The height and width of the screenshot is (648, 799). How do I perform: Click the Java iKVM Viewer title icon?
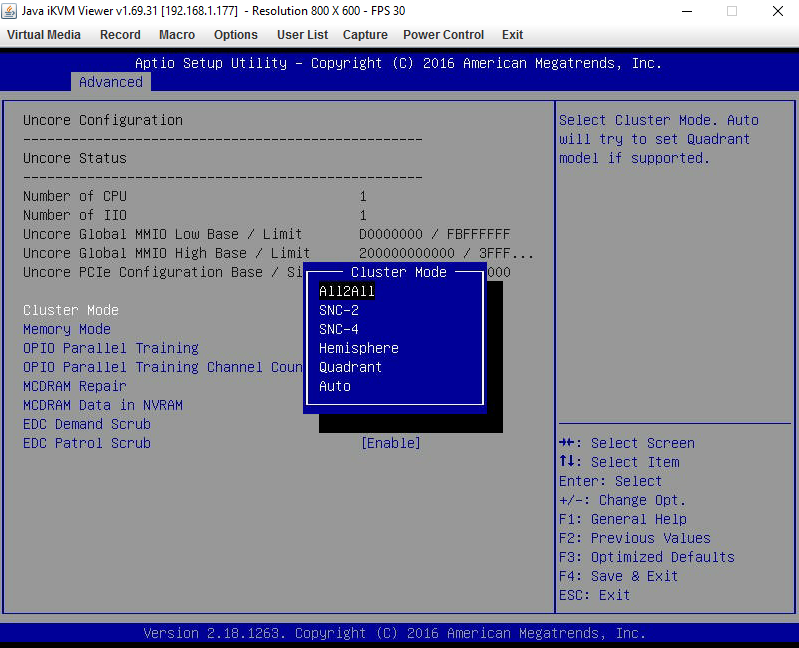[x=9, y=11]
